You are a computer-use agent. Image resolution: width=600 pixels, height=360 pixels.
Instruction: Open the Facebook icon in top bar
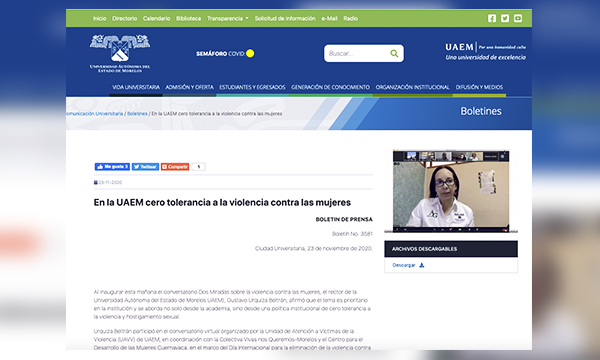point(492,18)
